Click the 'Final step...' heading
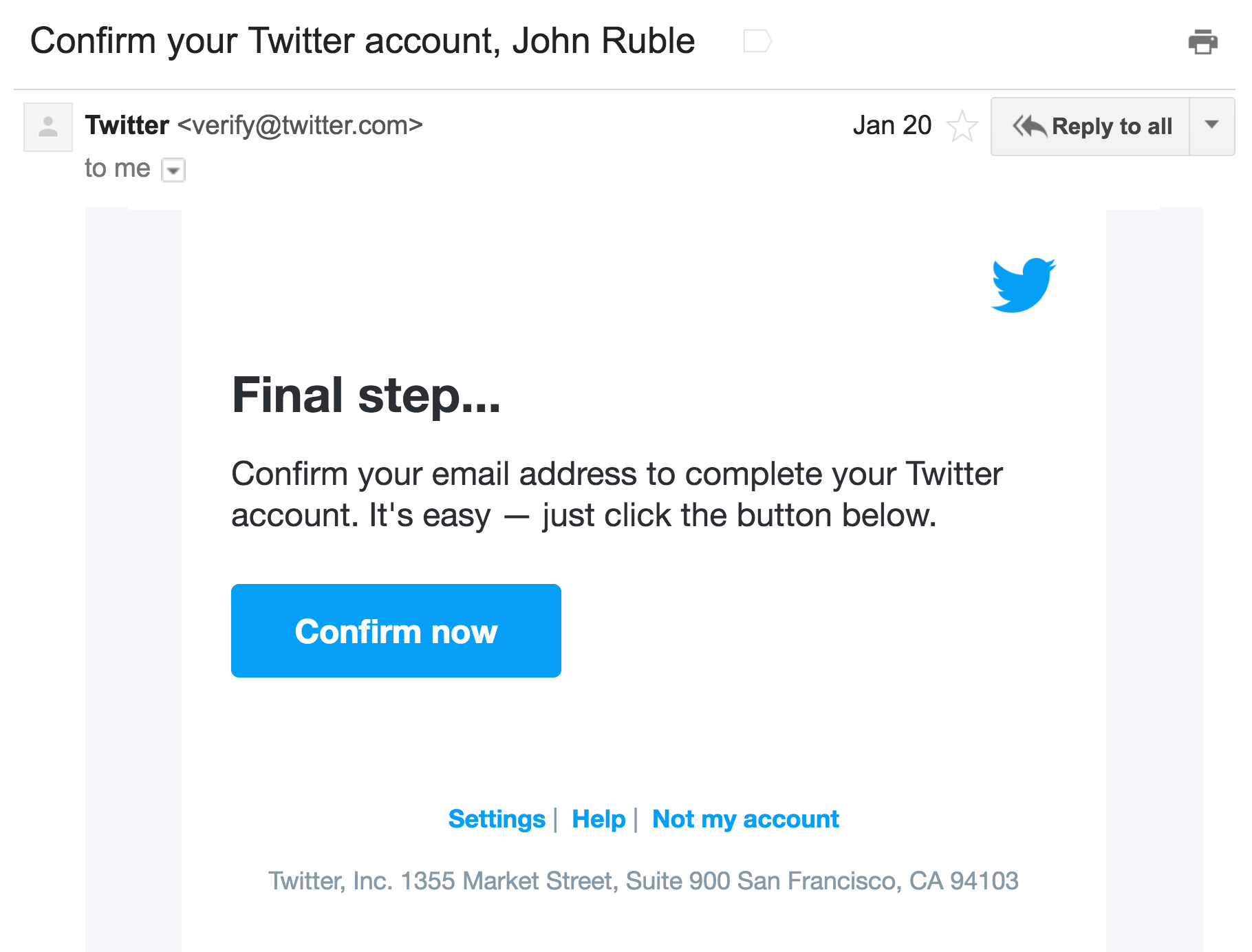Screen dimensions: 1252x952 366,396
